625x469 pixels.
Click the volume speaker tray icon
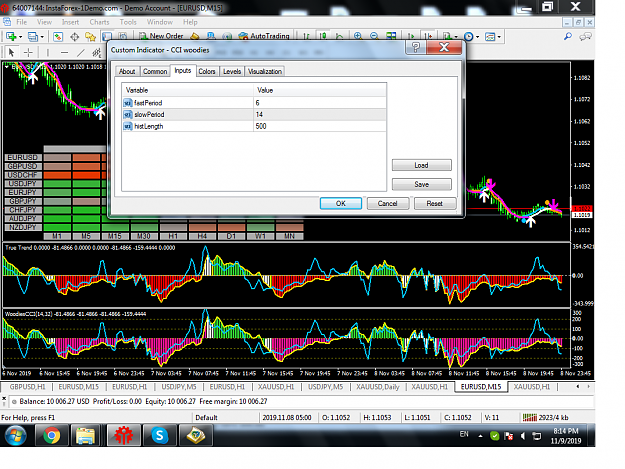(x=523, y=436)
